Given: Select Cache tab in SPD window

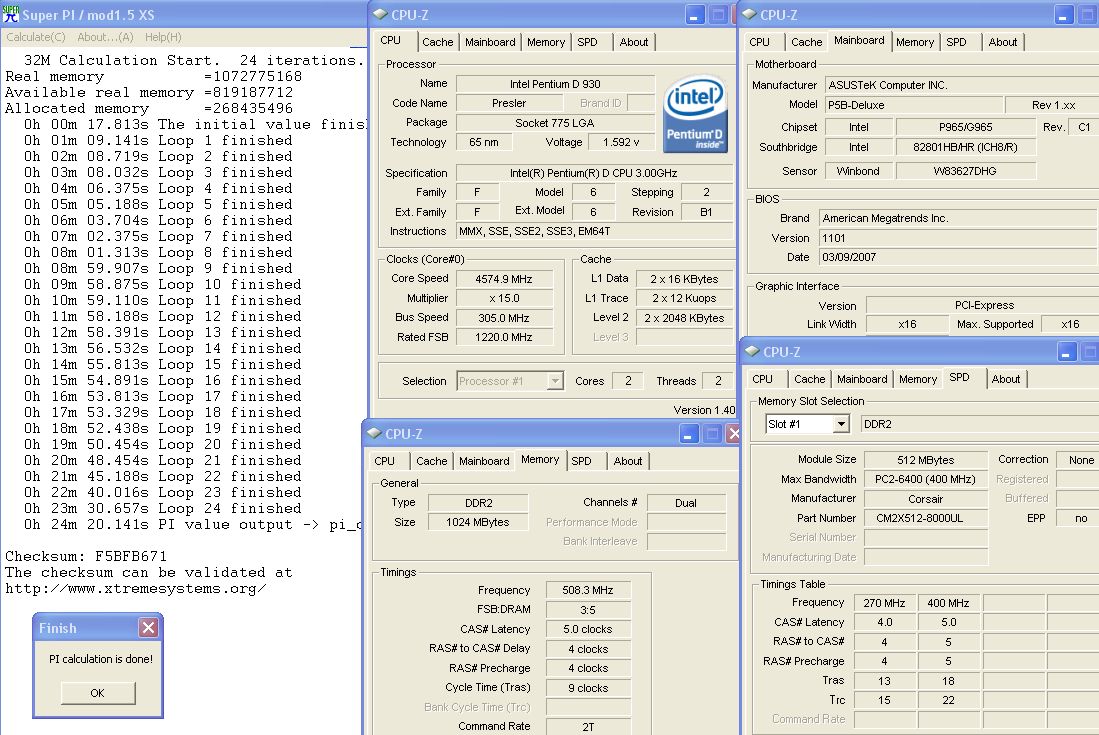Looking at the screenshot, I should [x=810, y=379].
